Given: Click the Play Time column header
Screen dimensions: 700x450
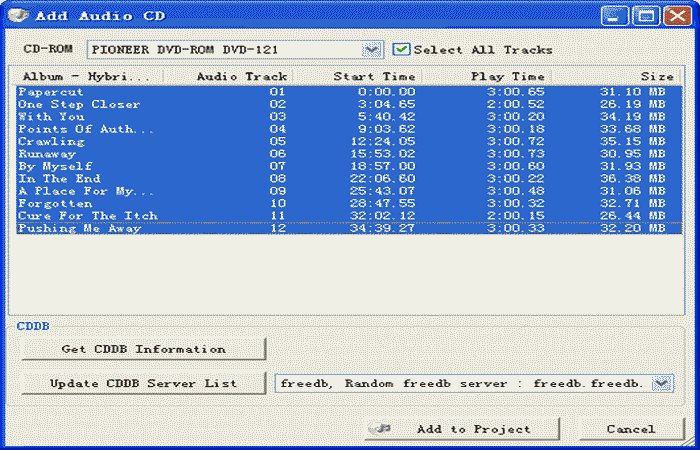Looking at the screenshot, I should click(x=485, y=76).
